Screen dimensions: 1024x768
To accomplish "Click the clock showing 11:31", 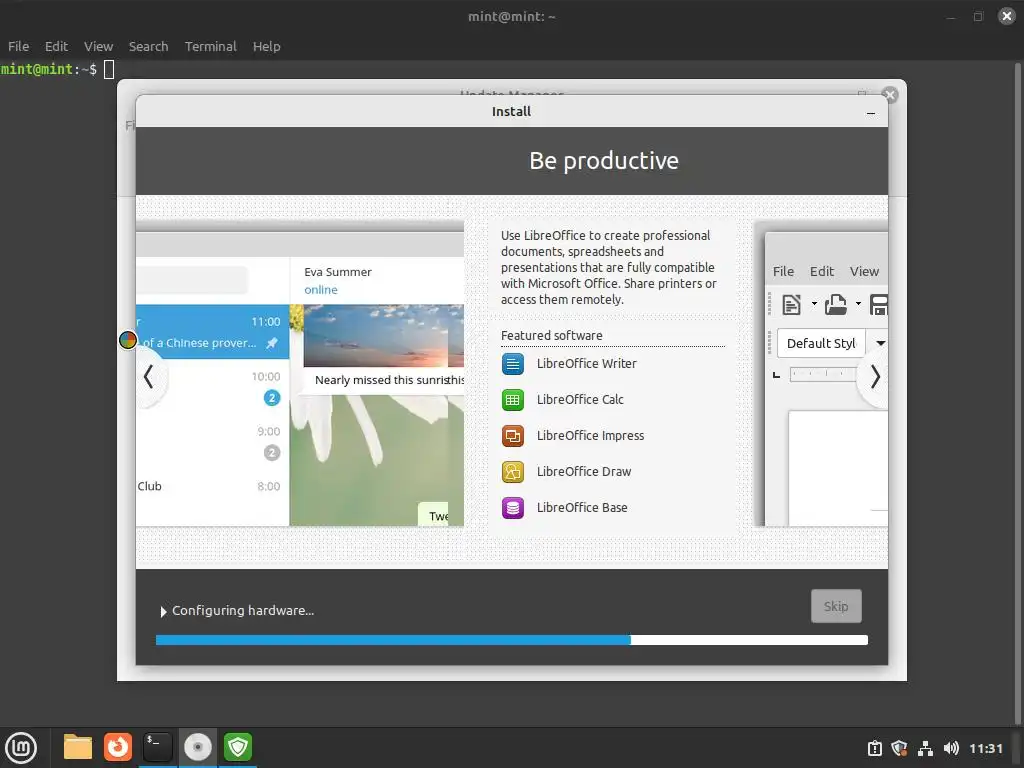I will point(985,748).
